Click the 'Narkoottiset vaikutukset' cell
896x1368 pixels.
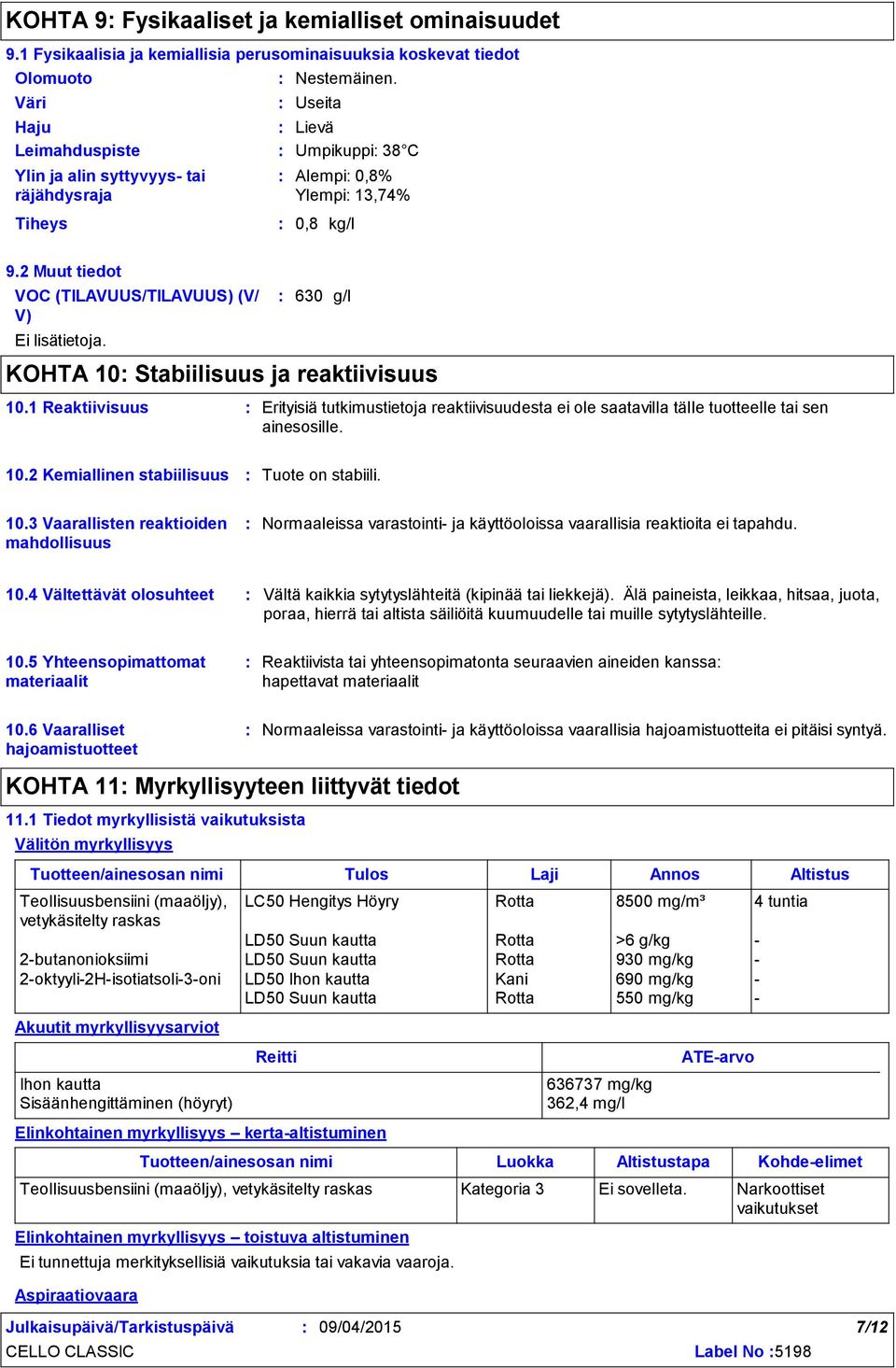(x=780, y=1198)
